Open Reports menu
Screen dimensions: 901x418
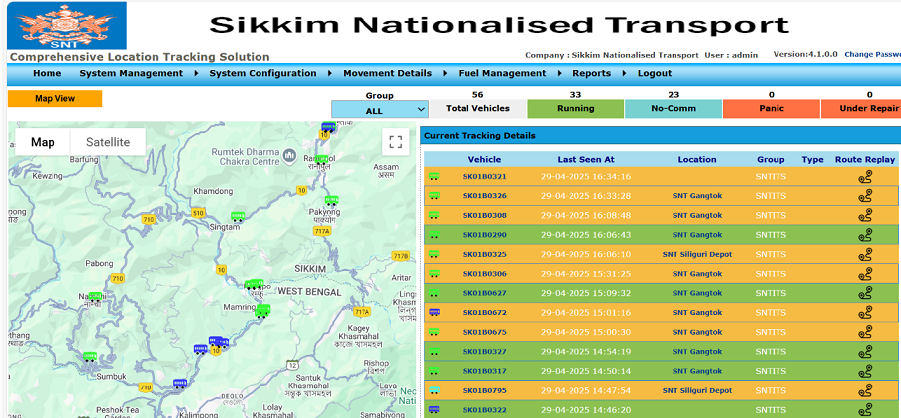[591, 73]
